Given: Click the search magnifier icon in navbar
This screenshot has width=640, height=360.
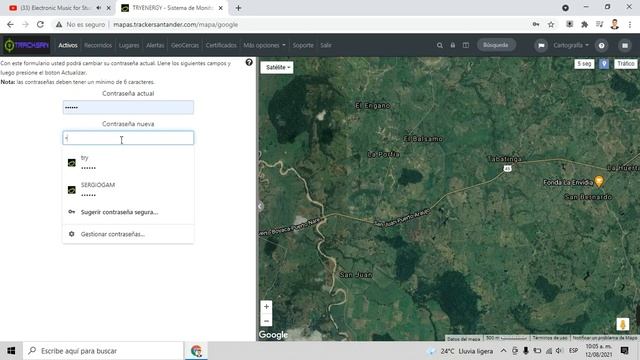Looking at the screenshot, I should click(440, 45).
